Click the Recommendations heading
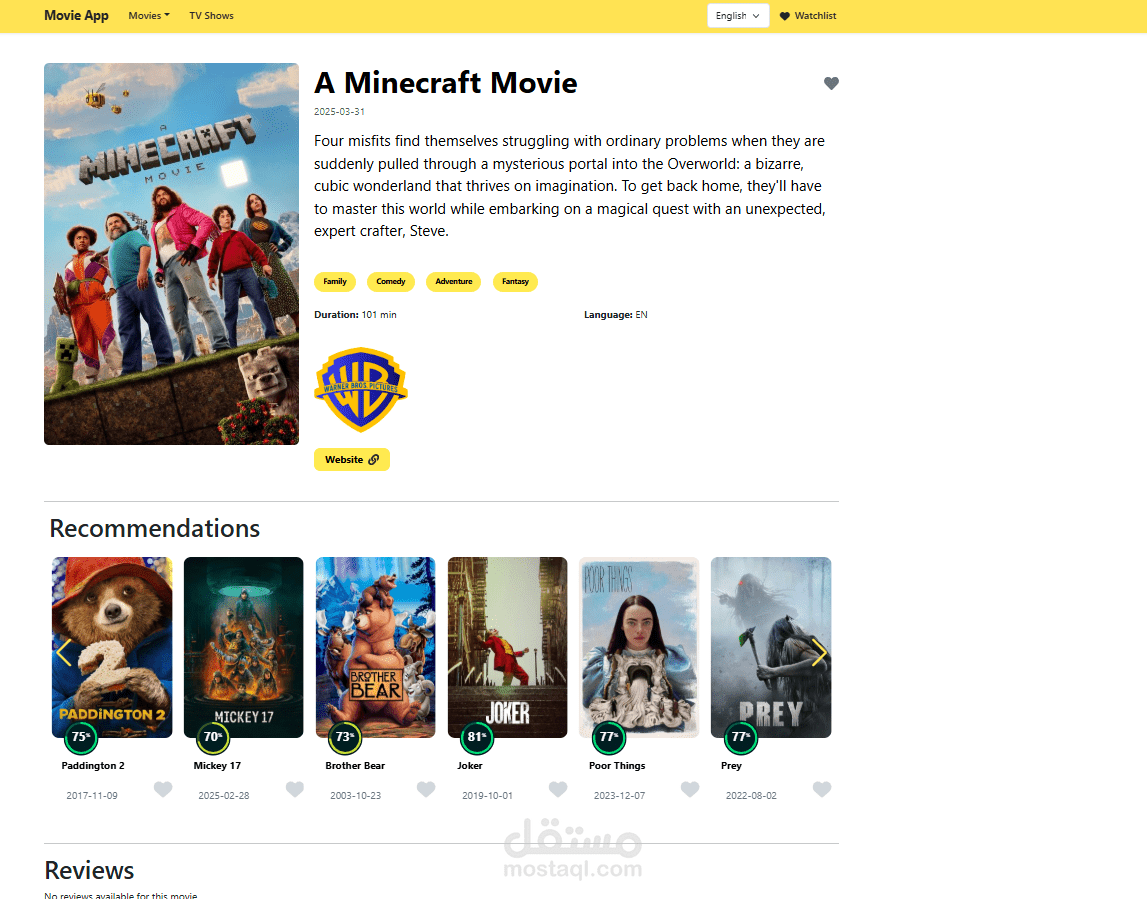1147x899 pixels. tap(154, 528)
